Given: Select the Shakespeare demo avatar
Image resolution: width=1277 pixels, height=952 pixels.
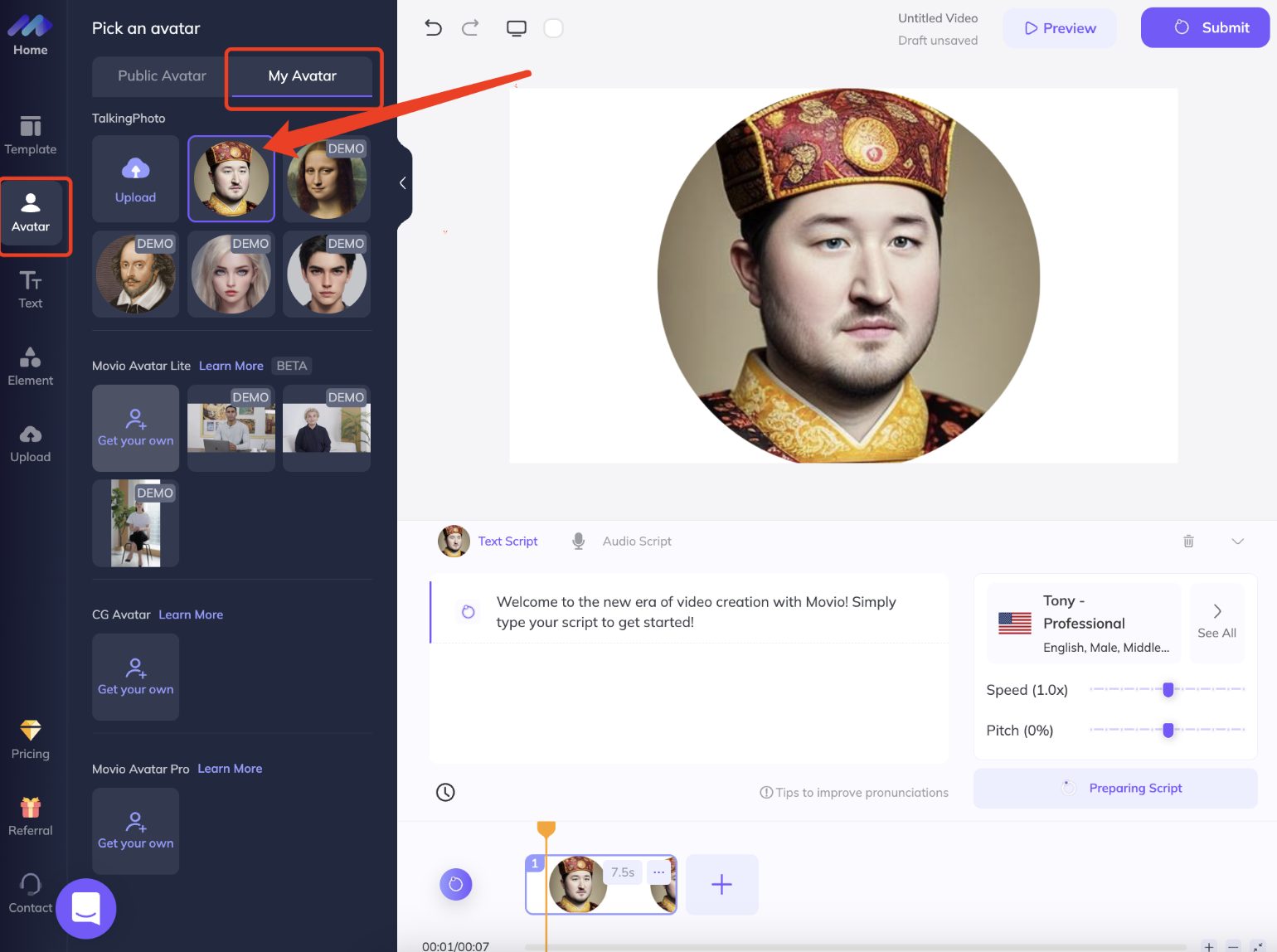Looking at the screenshot, I should (x=136, y=274).
